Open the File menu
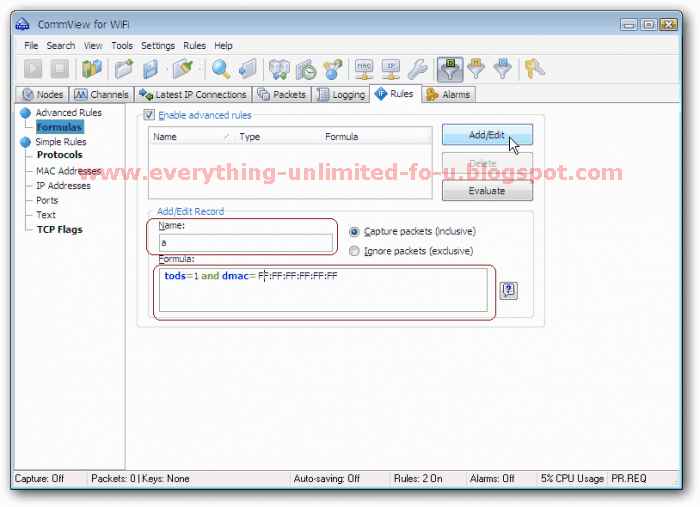Viewport: 700px width, 507px height. point(31,46)
